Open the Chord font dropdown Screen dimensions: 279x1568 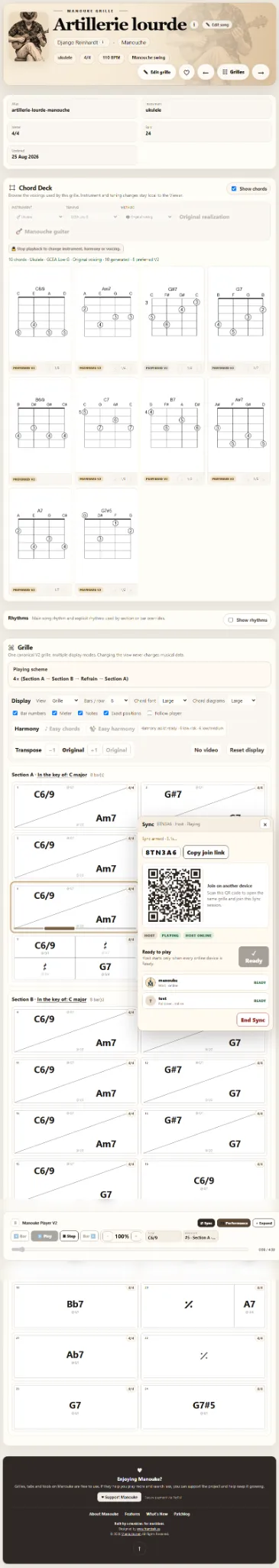coord(174,701)
